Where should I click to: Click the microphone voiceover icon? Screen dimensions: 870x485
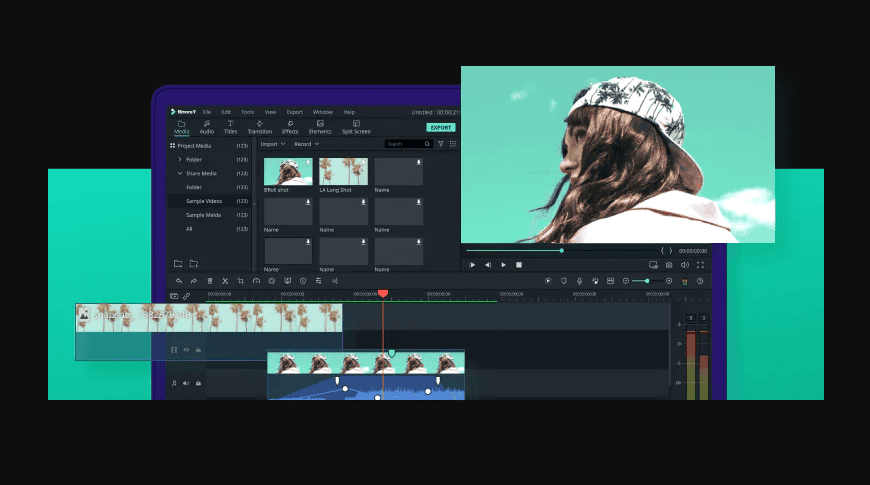579,281
